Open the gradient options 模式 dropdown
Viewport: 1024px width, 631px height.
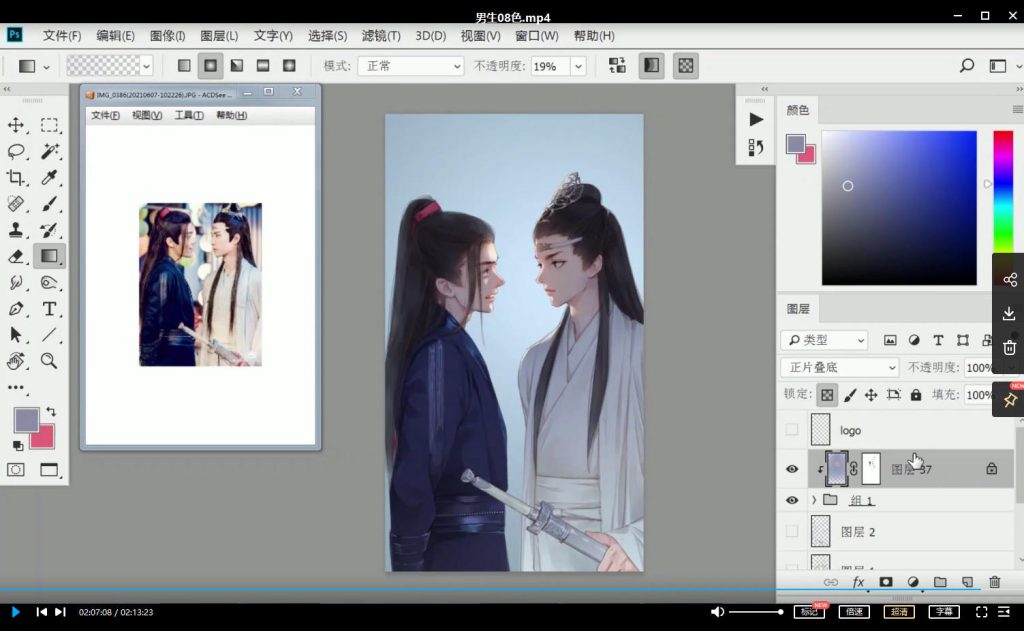411,66
